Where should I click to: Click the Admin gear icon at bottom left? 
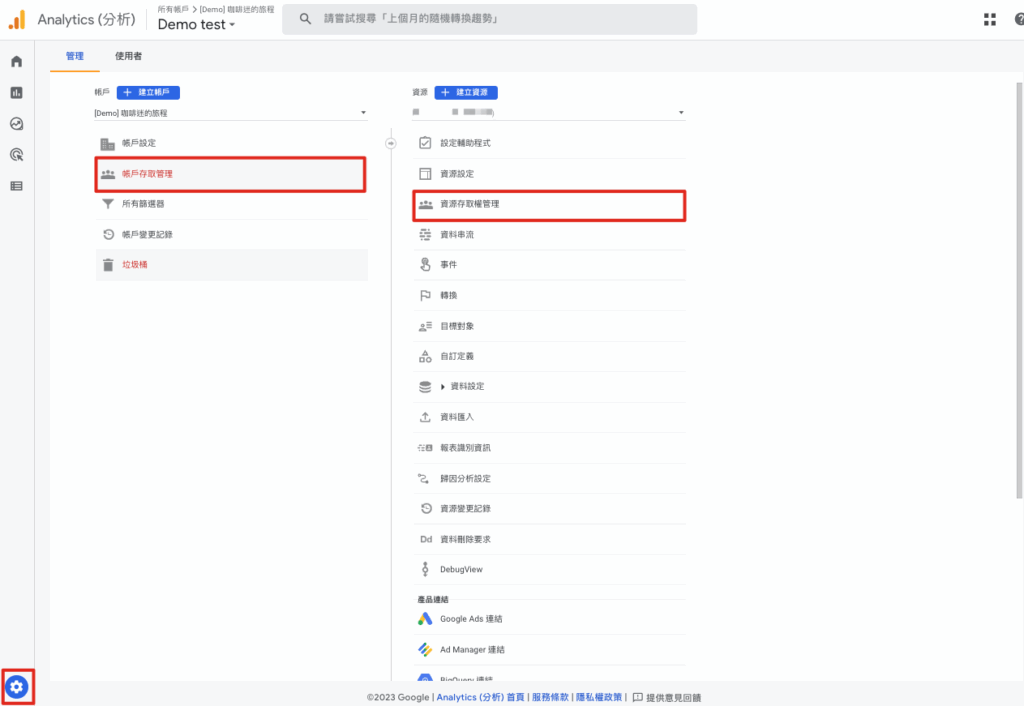click(17, 687)
